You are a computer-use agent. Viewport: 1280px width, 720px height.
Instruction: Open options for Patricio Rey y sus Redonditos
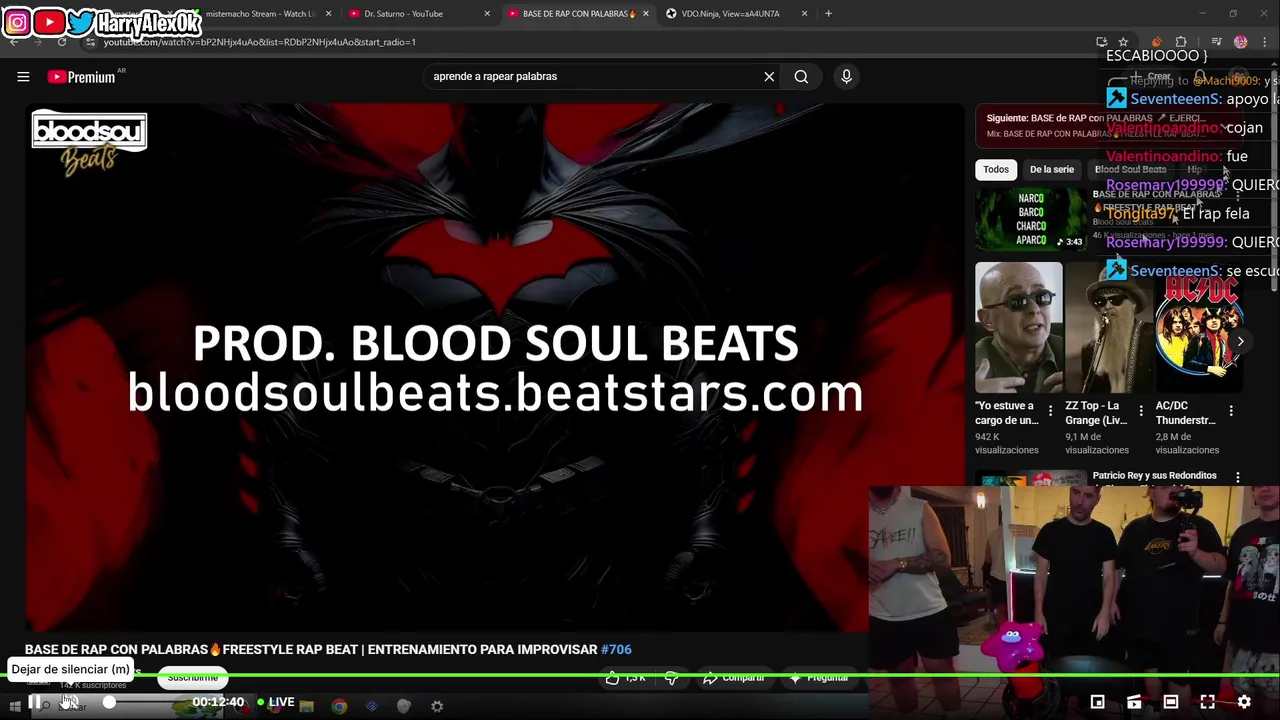tap(1238, 478)
